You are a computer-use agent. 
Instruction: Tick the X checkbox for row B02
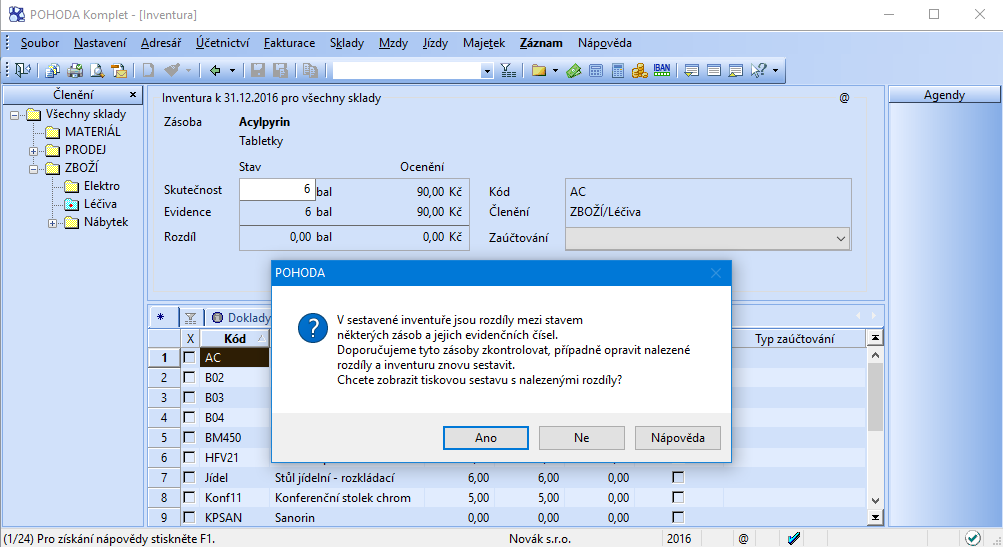pos(189,377)
